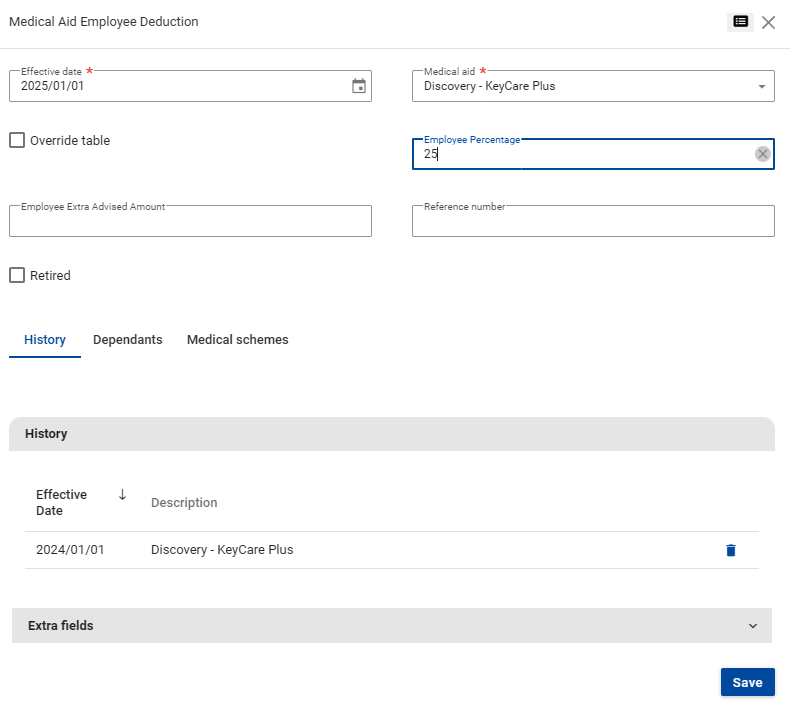
Task: Focus the Reference number input
Action: (592, 222)
